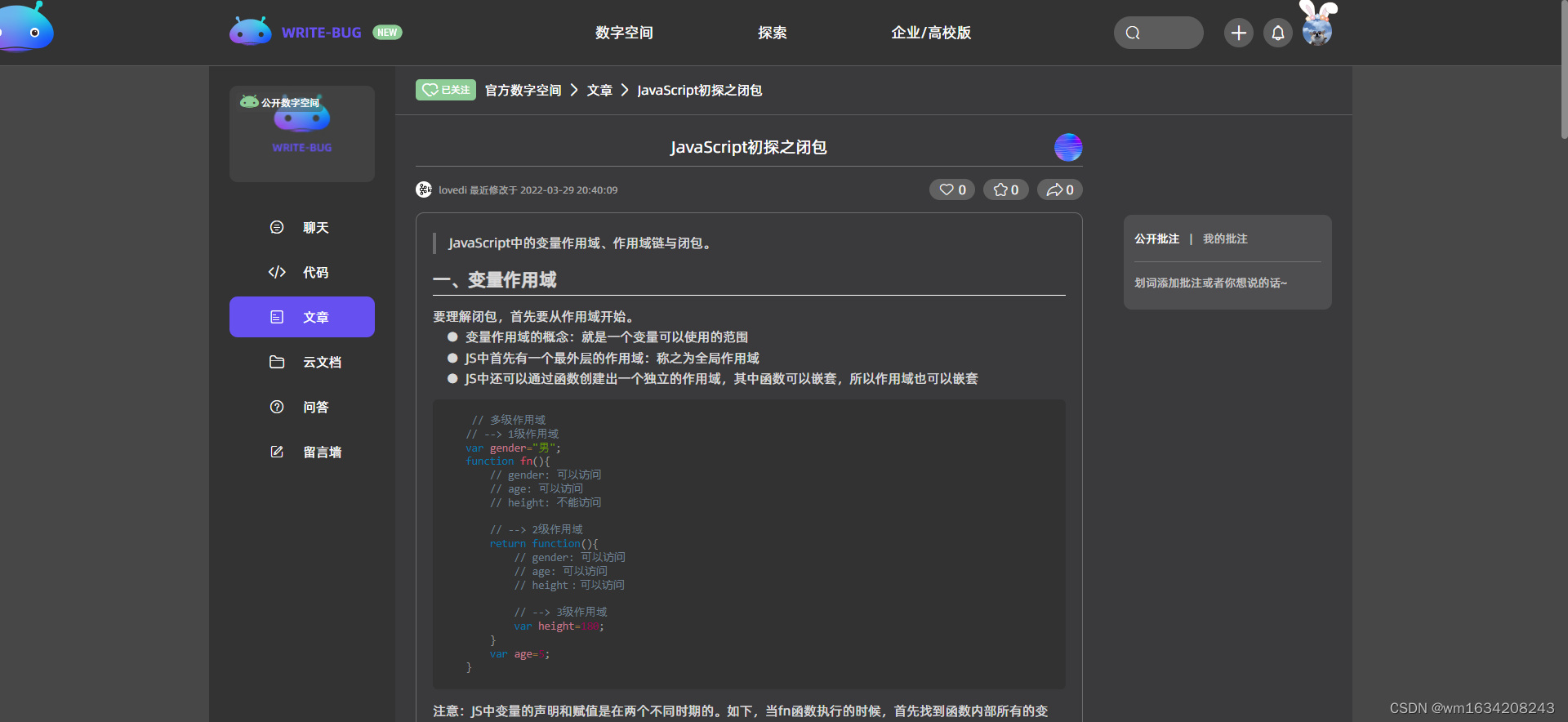Toggle the 已关注 follow button
Viewport: 1568px width, 722px height.
446,90
